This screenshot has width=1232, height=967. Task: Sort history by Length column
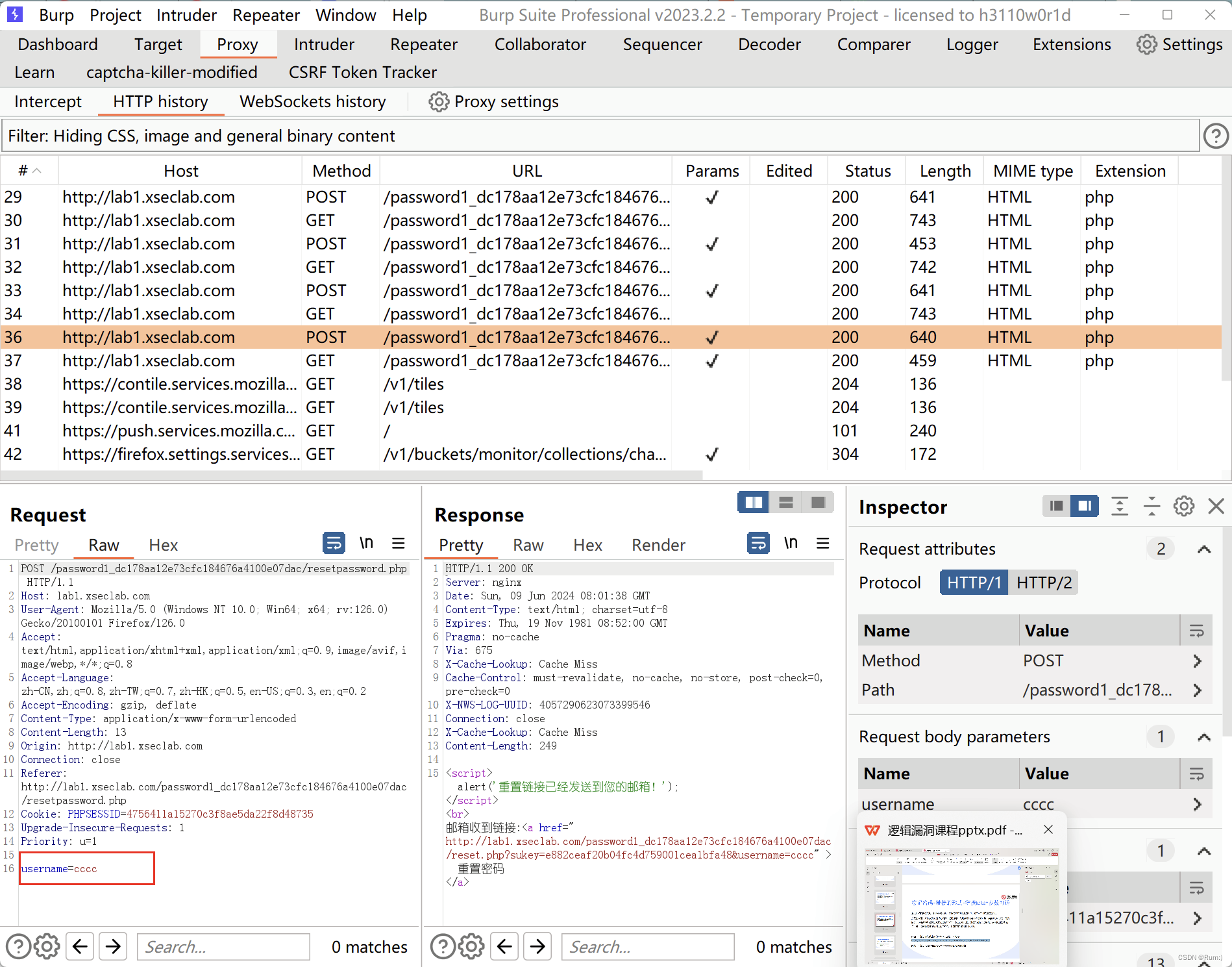(945, 171)
